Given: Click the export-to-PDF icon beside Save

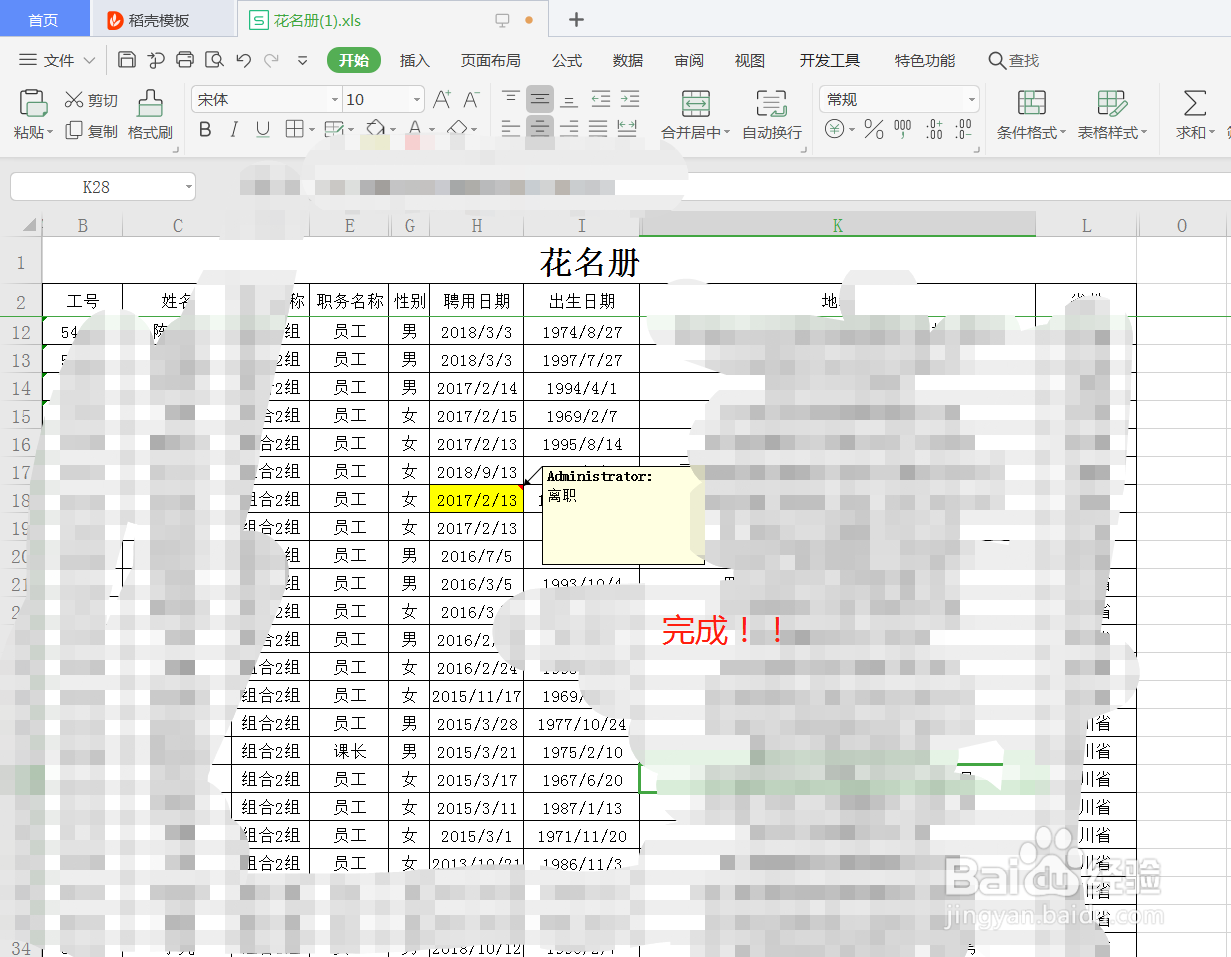Looking at the screenshot, I should [156, 60].
